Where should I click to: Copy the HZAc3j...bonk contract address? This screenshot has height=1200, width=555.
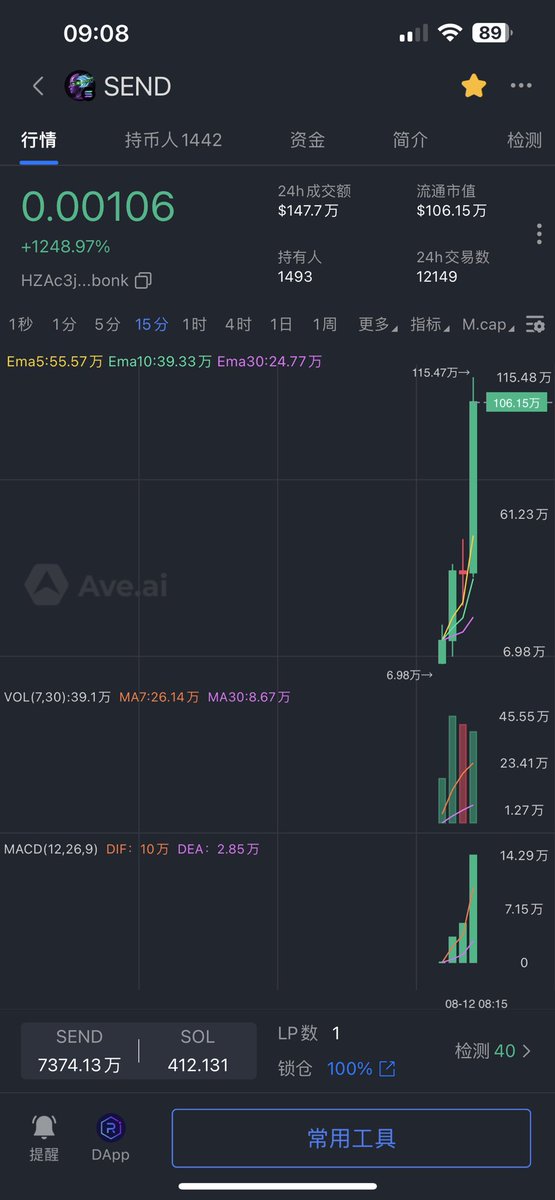point(143,280)
